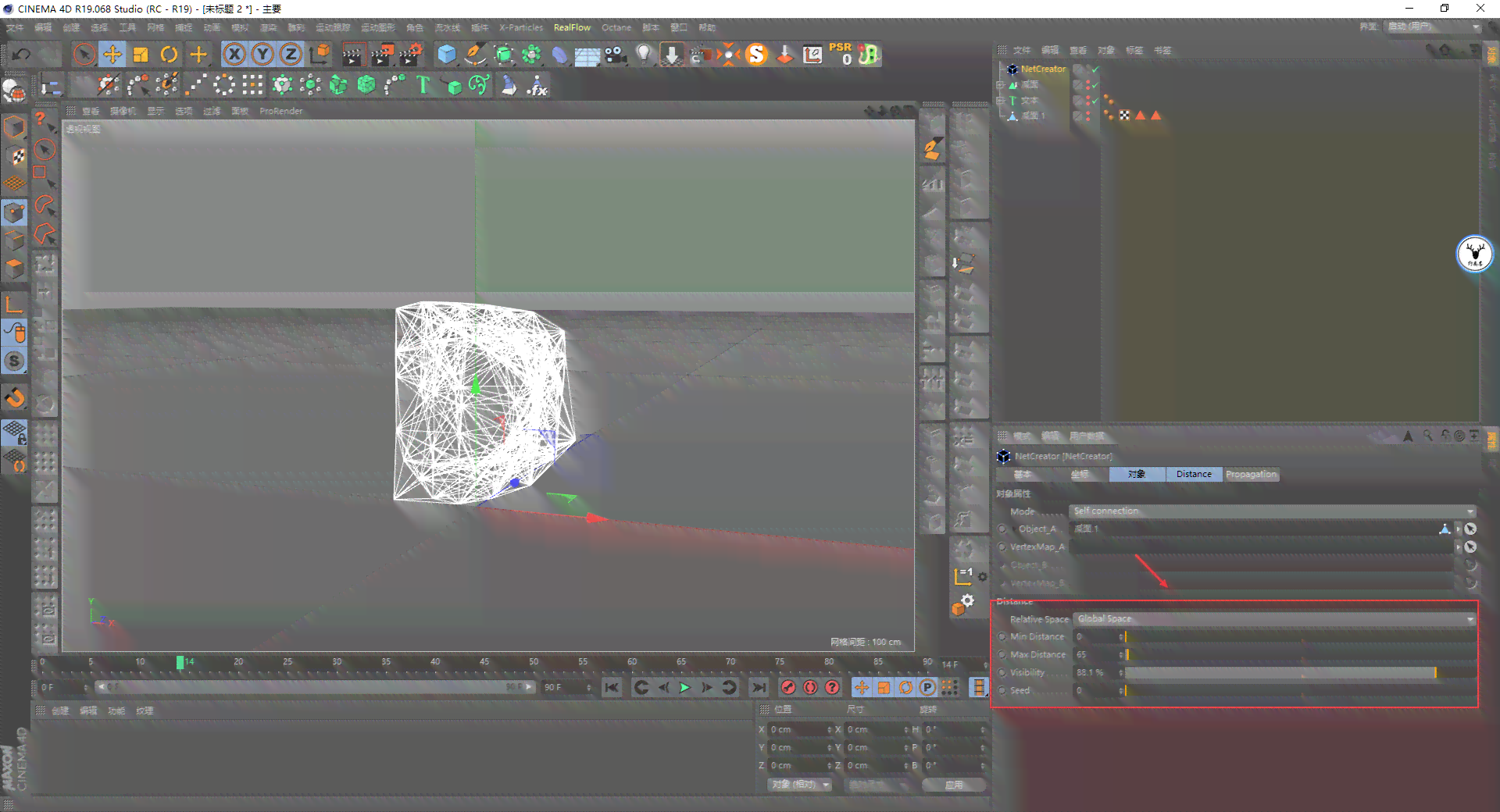Click the Min Distance slider
This screenshot has width=1500, height=812.
coord(1300,636)
